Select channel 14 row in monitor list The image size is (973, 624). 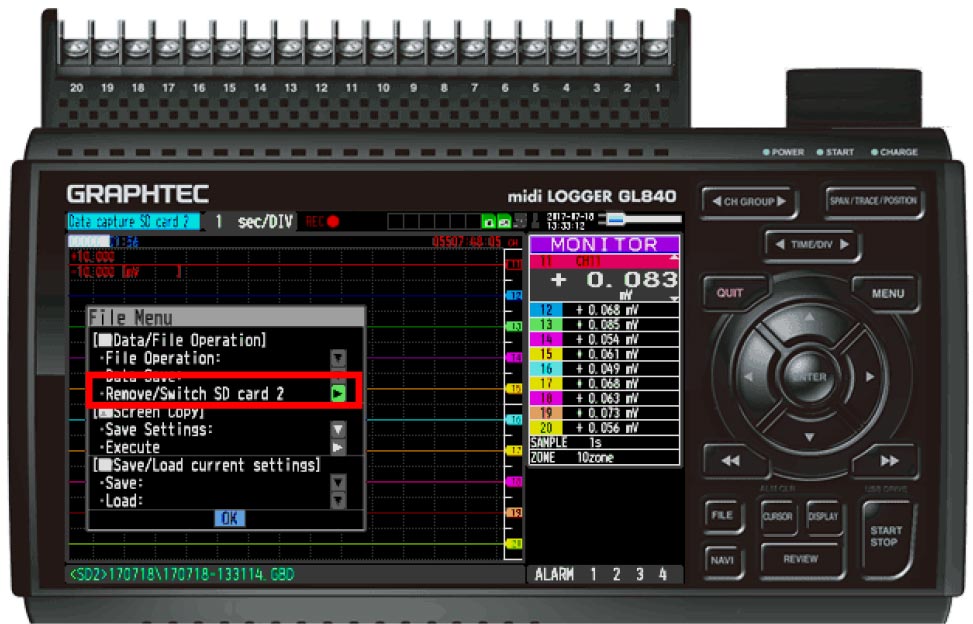604,339
